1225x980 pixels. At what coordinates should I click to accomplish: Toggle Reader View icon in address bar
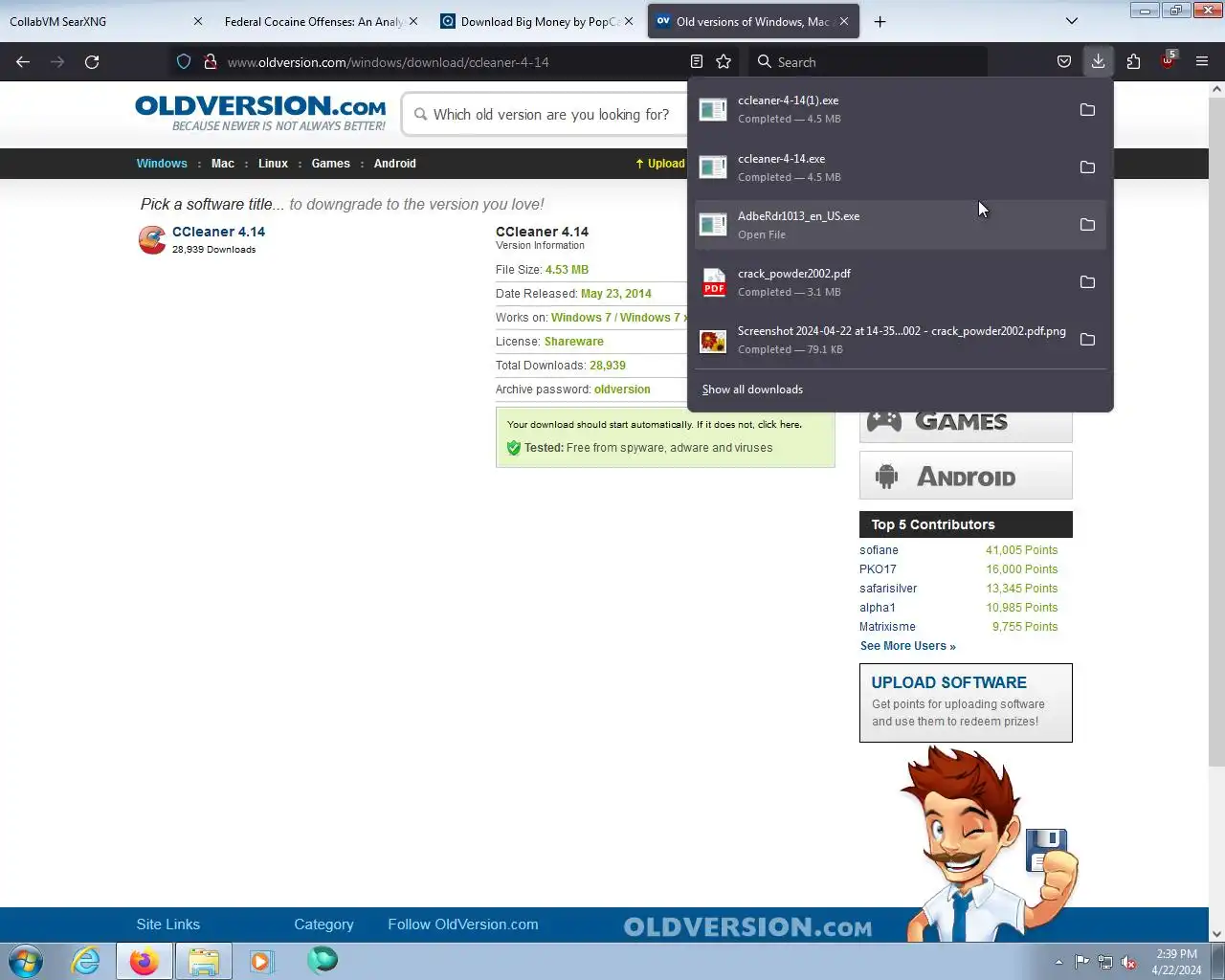point(697,61)
